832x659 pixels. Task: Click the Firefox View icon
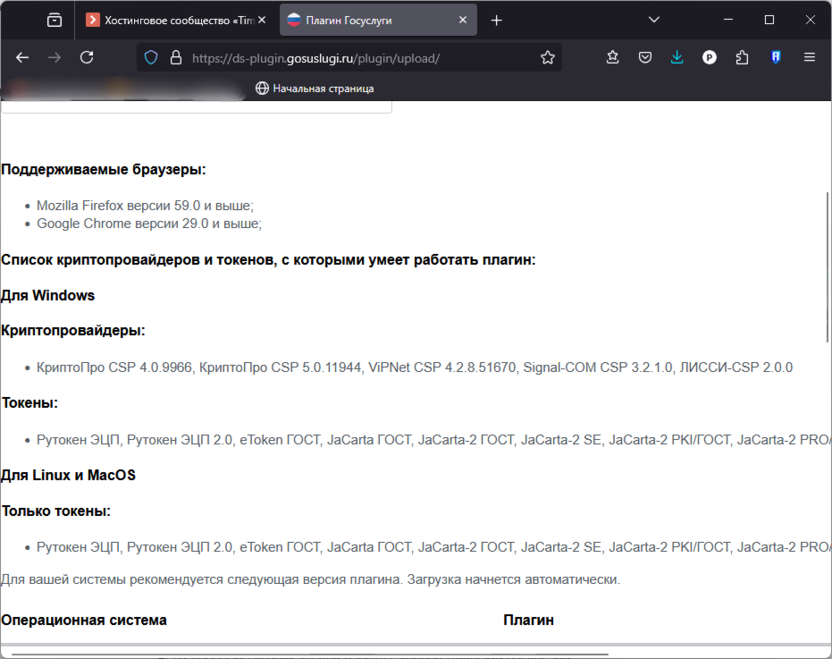pyautogui.click(x=54, y=20)
